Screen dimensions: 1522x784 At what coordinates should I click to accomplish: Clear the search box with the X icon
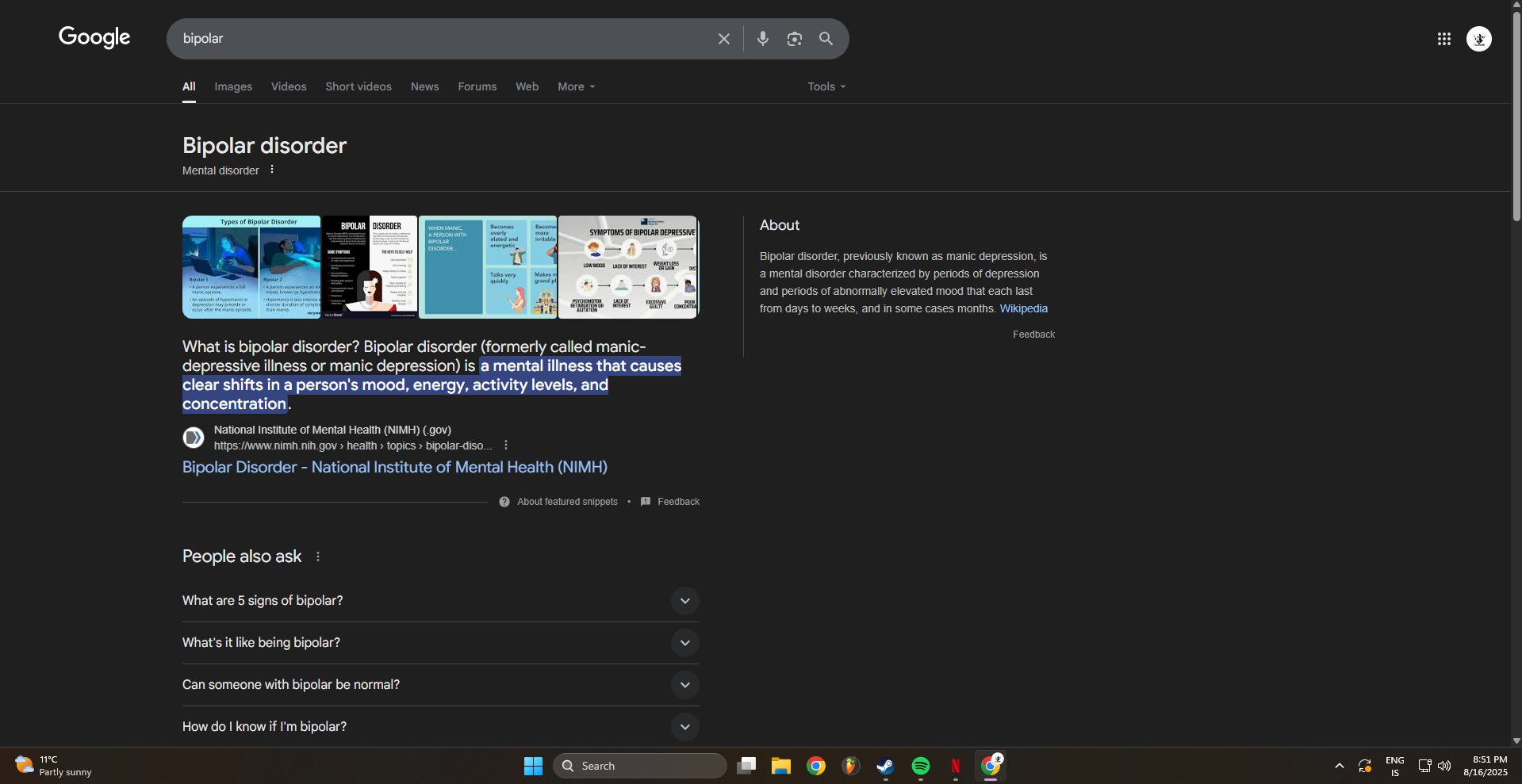click(x=723, y=39)
